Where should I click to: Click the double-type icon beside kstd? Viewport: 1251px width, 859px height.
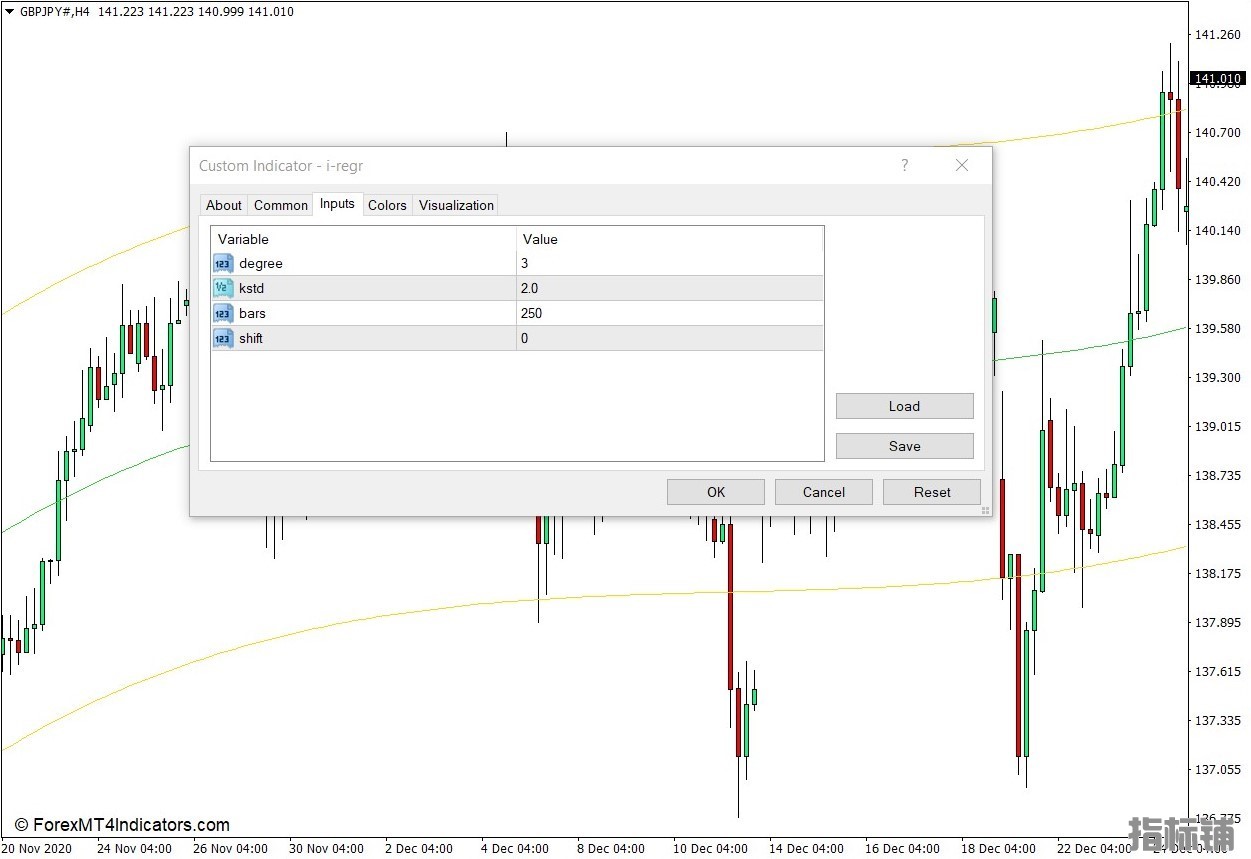coord(223,289)
